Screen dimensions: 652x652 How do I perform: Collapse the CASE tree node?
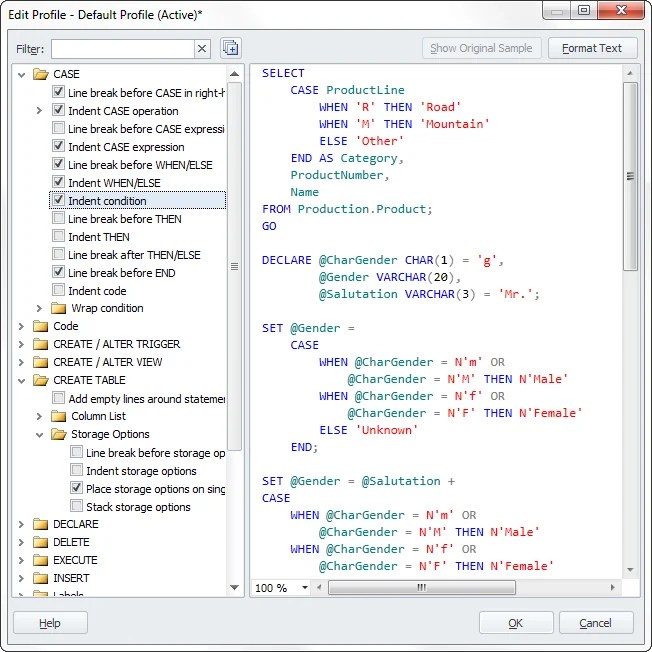click(x=22, y=75)
